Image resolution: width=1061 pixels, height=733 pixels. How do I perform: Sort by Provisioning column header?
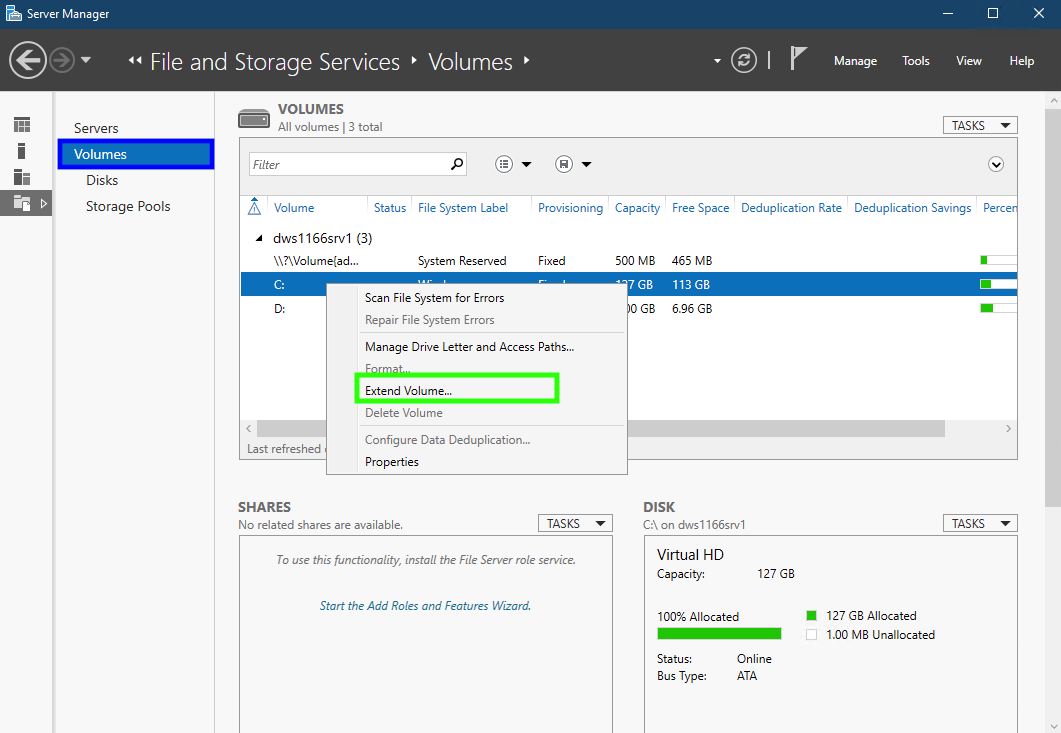(570, 208)
